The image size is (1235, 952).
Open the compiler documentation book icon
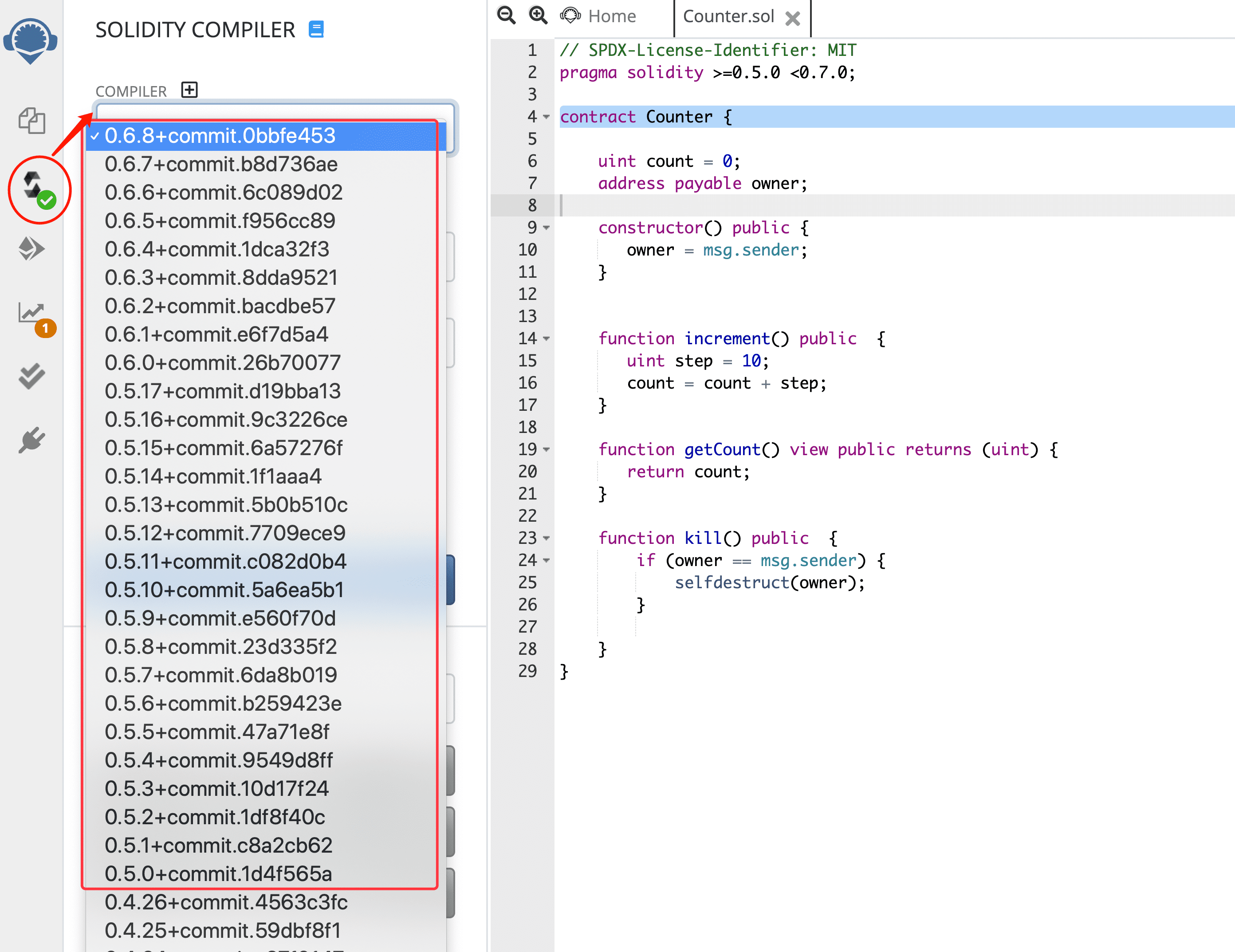[x=316, y=29]
